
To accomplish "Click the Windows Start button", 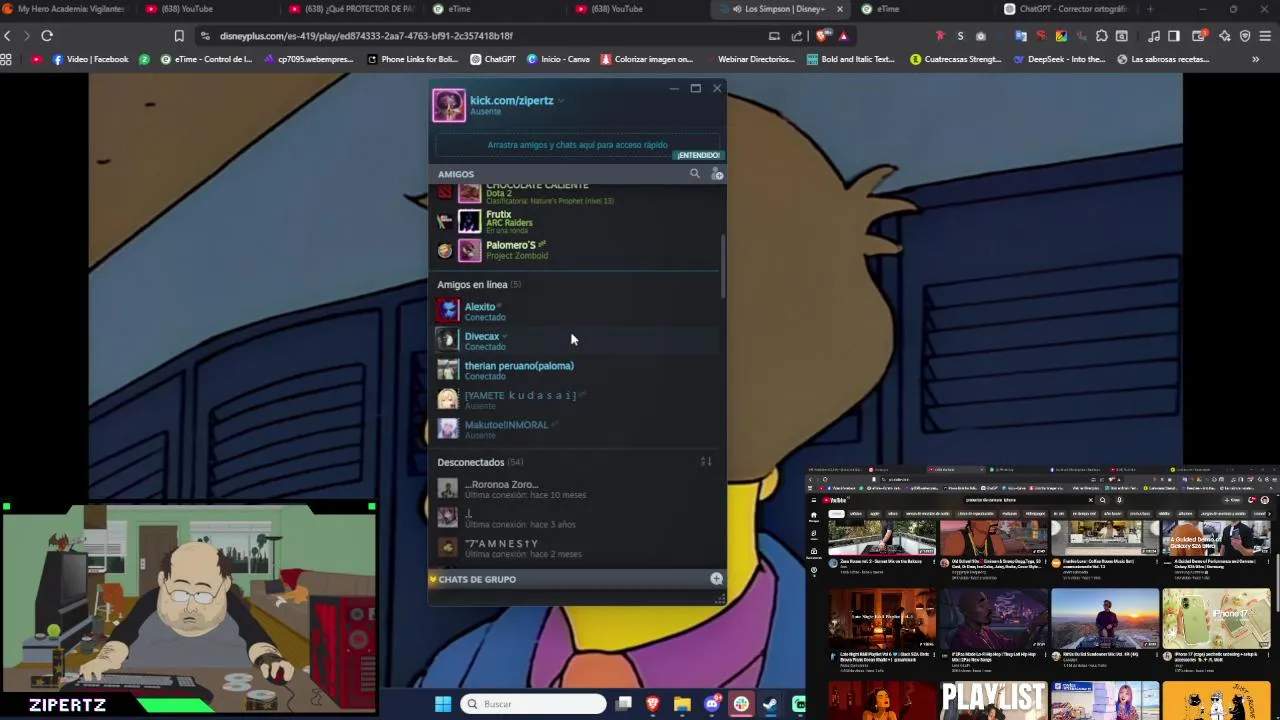I will [443, 704].
